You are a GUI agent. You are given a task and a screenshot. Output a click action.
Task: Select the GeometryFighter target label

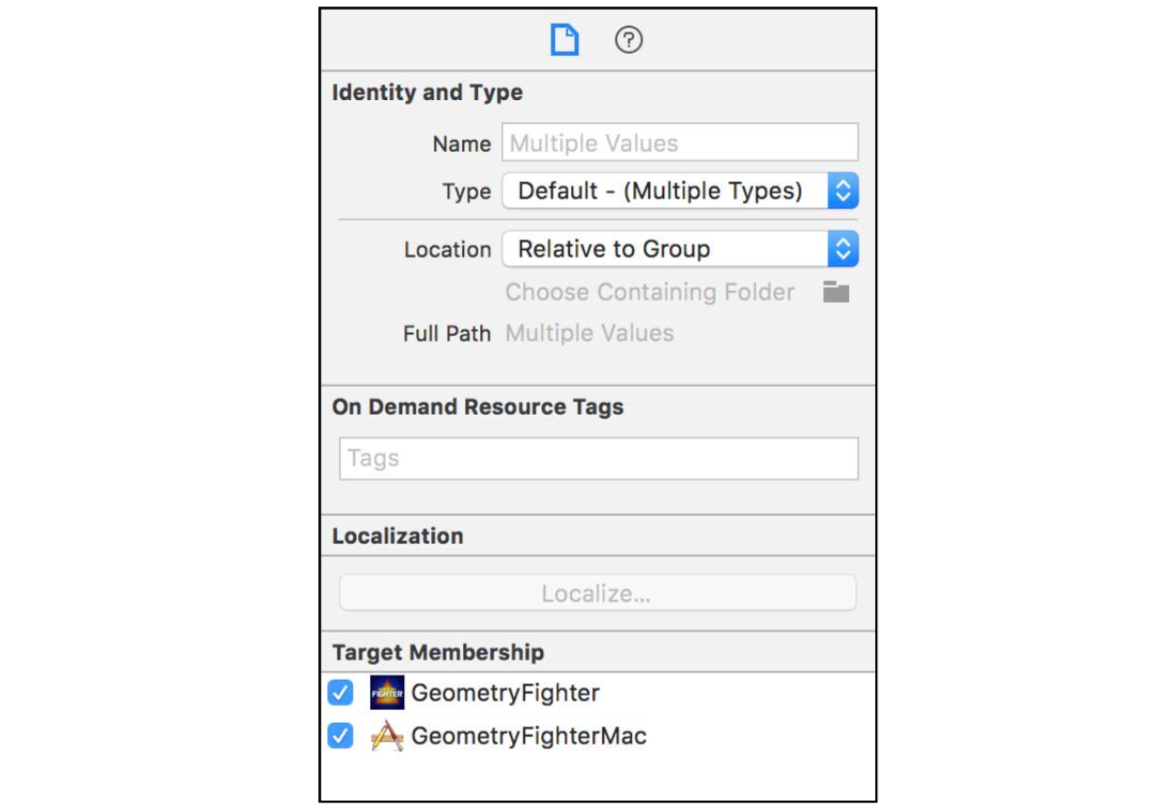505,692
